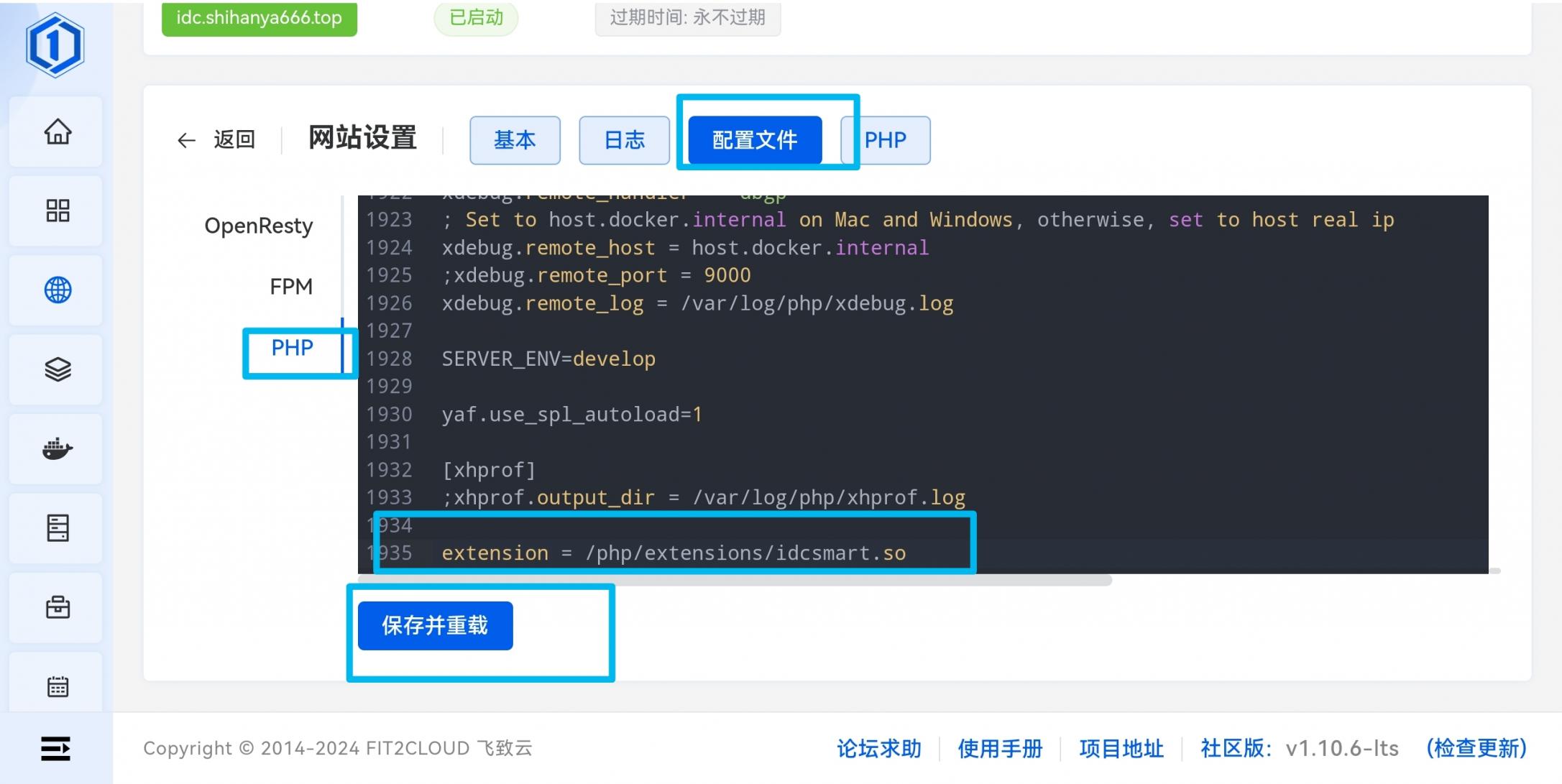Click the idc.shihanya666.top domain button
The width and height of the screenshot is (1562, 784).
pyautogui.click(x=259, y=17)
